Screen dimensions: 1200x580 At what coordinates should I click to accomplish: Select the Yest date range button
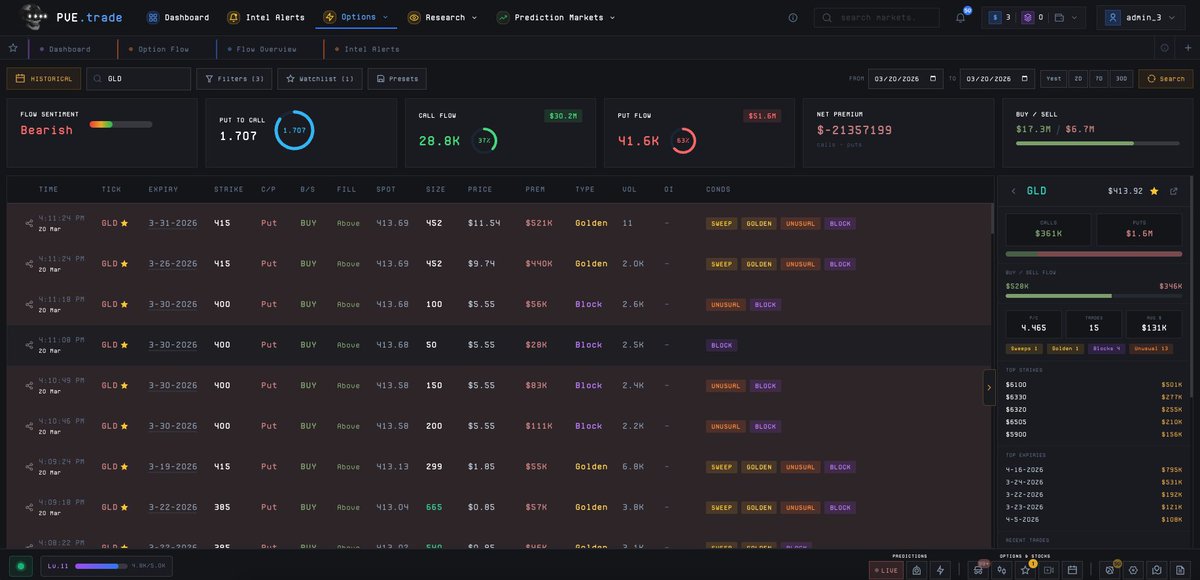tap(1054, 78)
